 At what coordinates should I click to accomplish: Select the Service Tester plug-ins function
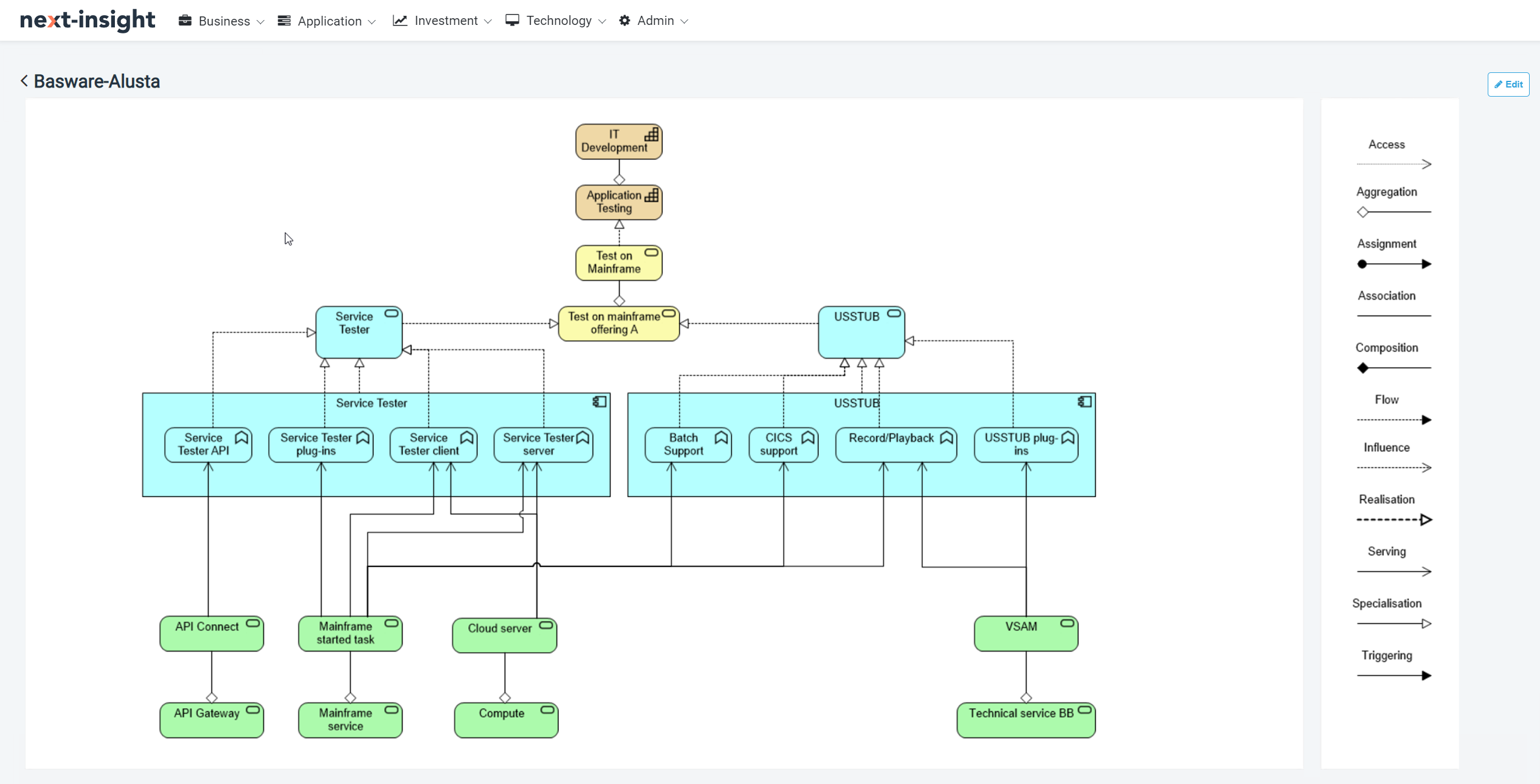point(320,445)
